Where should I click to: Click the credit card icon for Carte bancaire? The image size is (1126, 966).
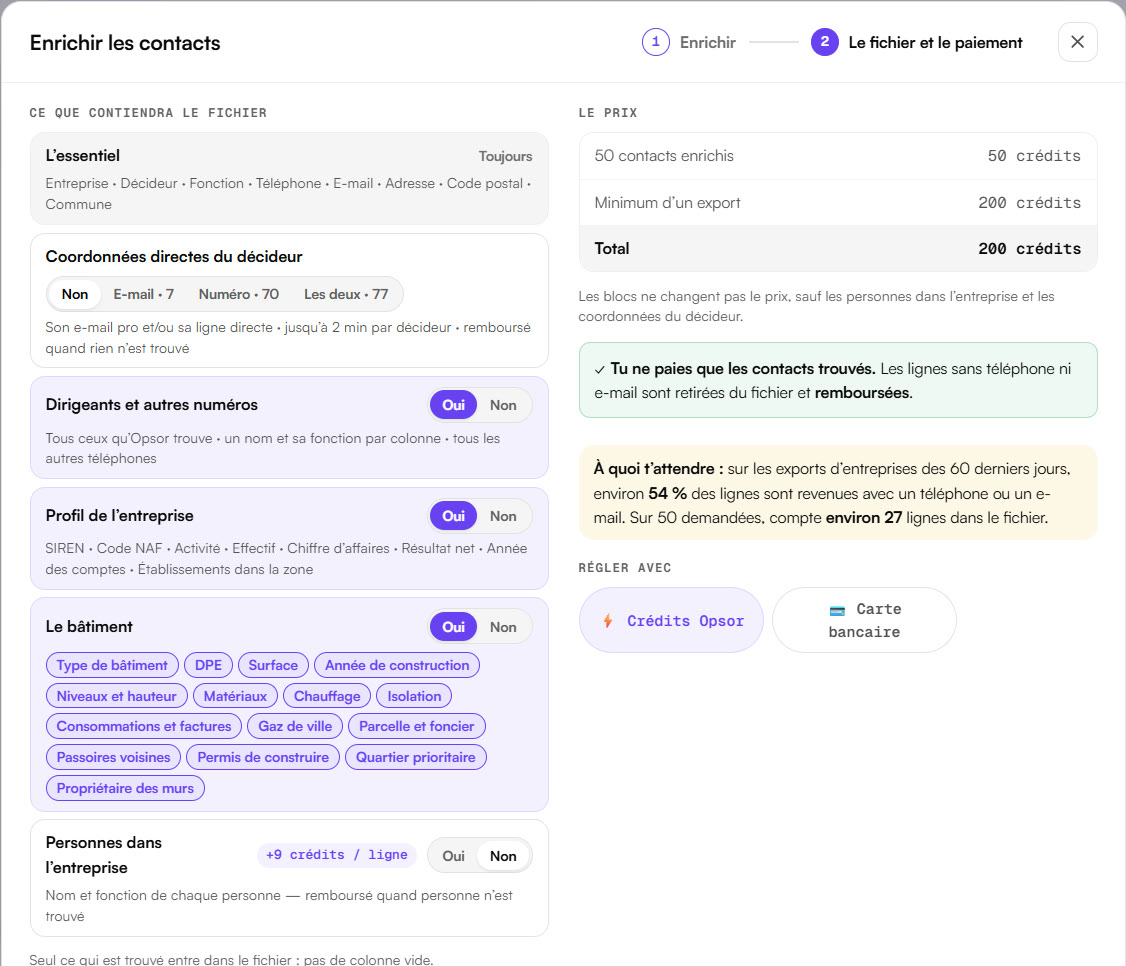[837, 610]
